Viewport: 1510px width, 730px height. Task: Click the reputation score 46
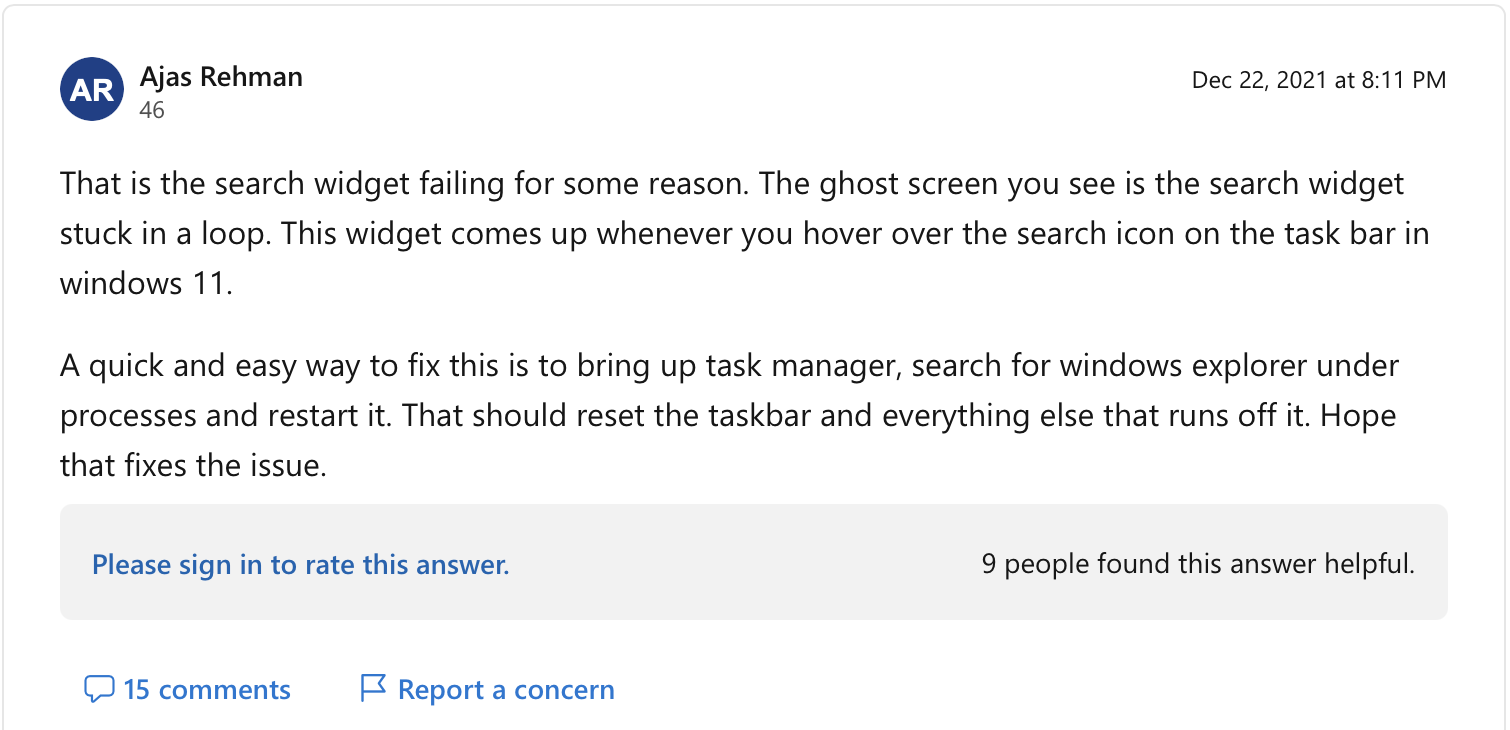point(152,110)
